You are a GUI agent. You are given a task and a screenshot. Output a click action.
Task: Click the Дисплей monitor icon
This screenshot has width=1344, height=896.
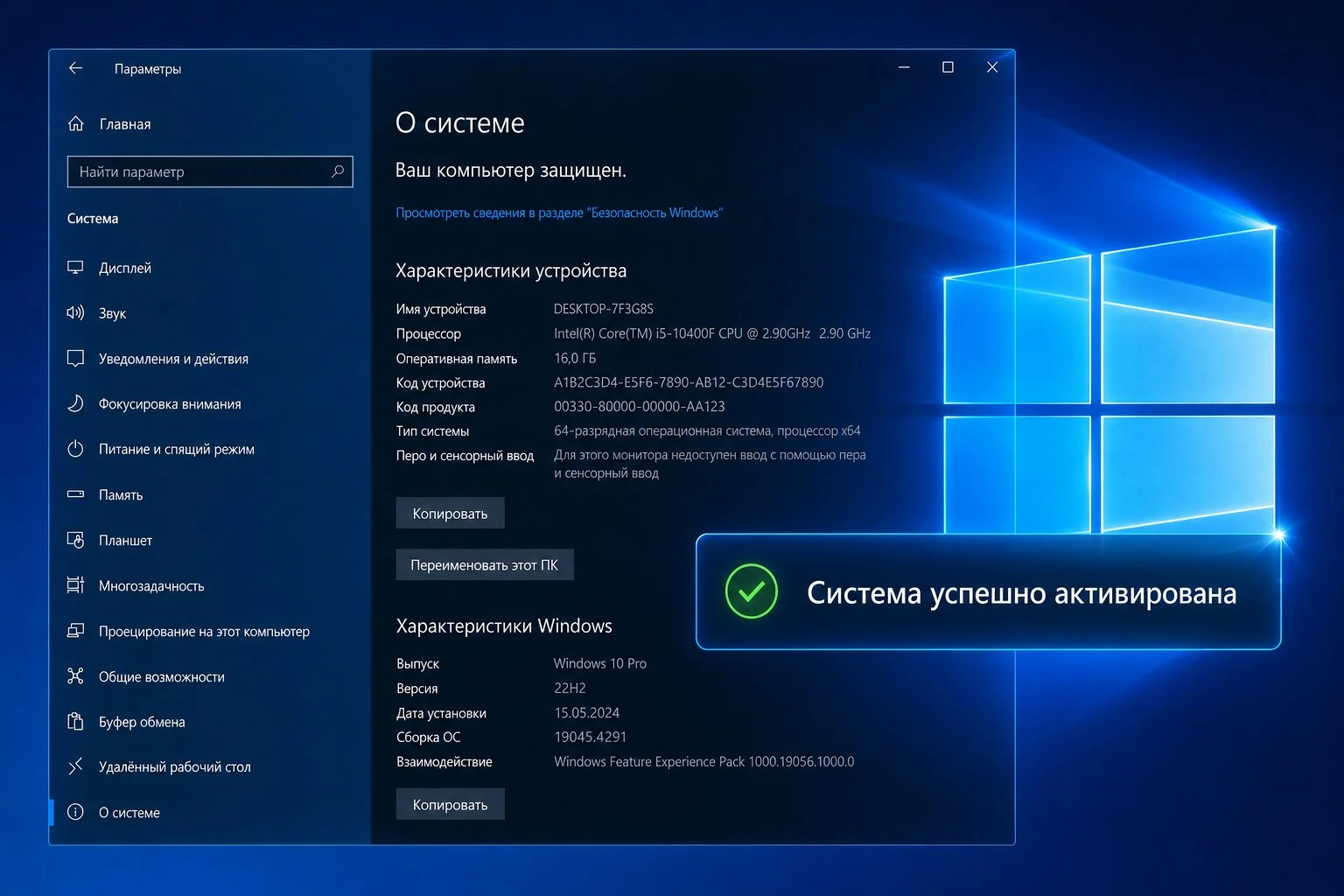click(76, 268)
